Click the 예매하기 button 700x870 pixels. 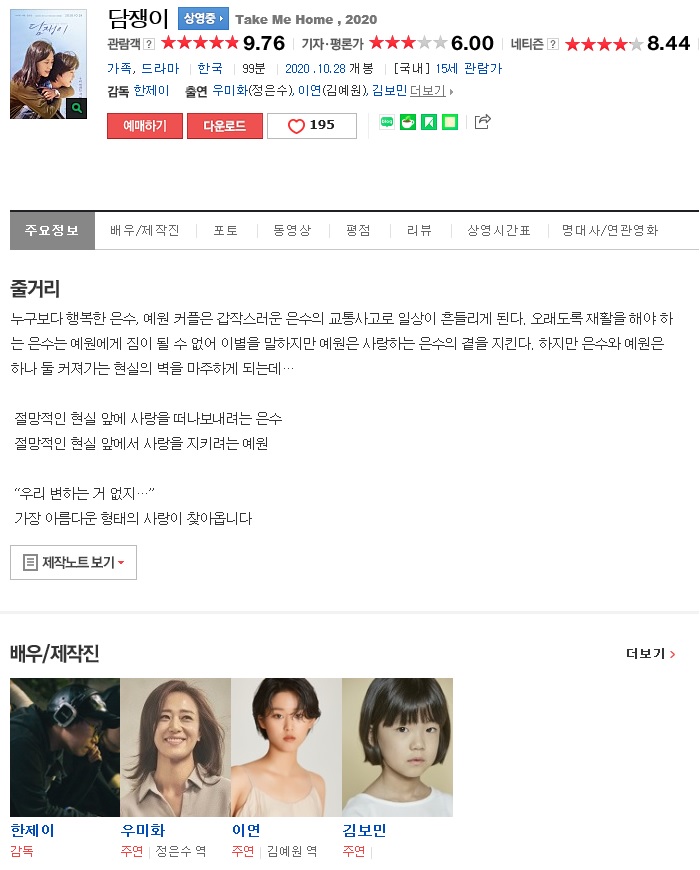(x=145, y=126)
